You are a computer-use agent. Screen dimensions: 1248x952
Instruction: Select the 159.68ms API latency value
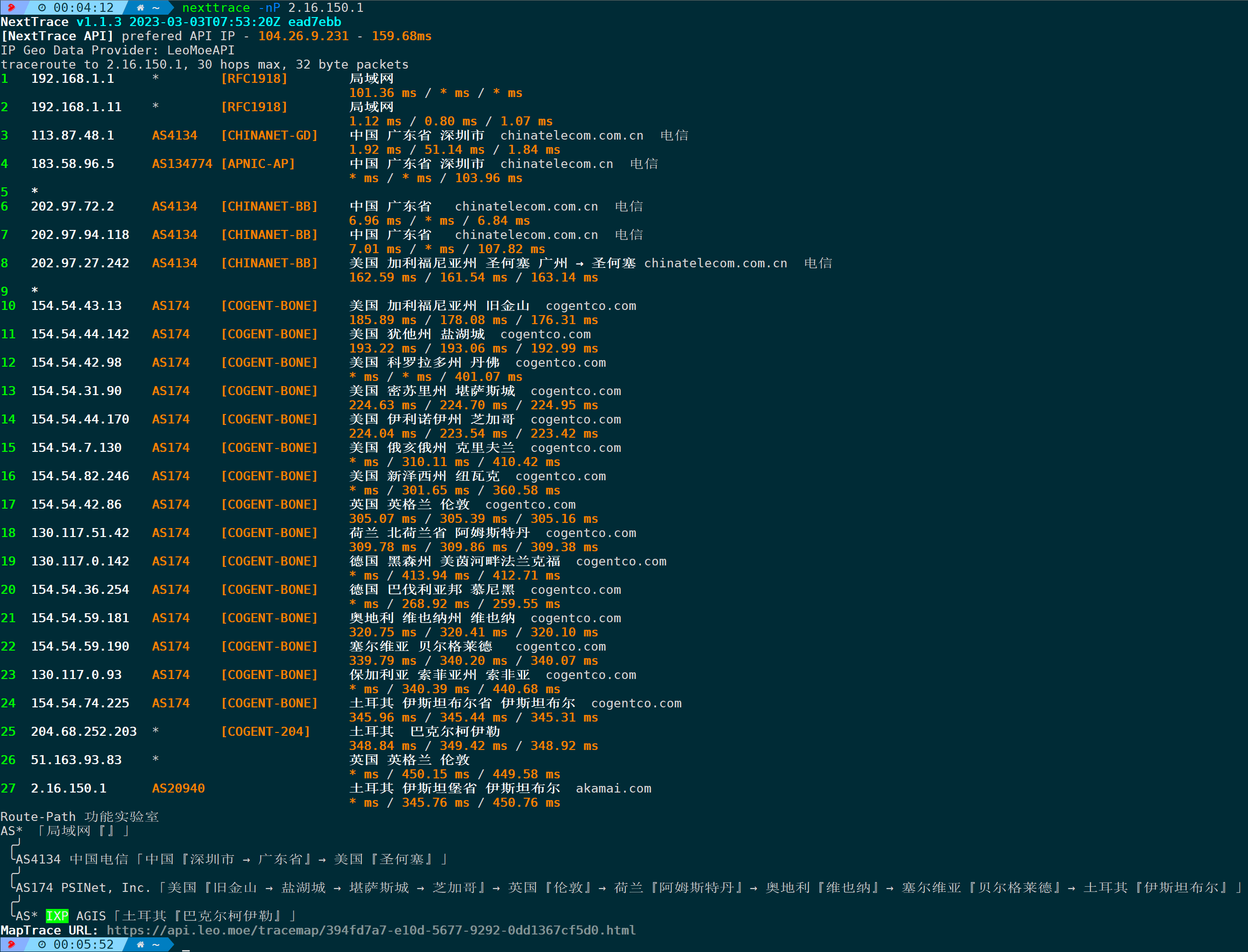(402, 35)
